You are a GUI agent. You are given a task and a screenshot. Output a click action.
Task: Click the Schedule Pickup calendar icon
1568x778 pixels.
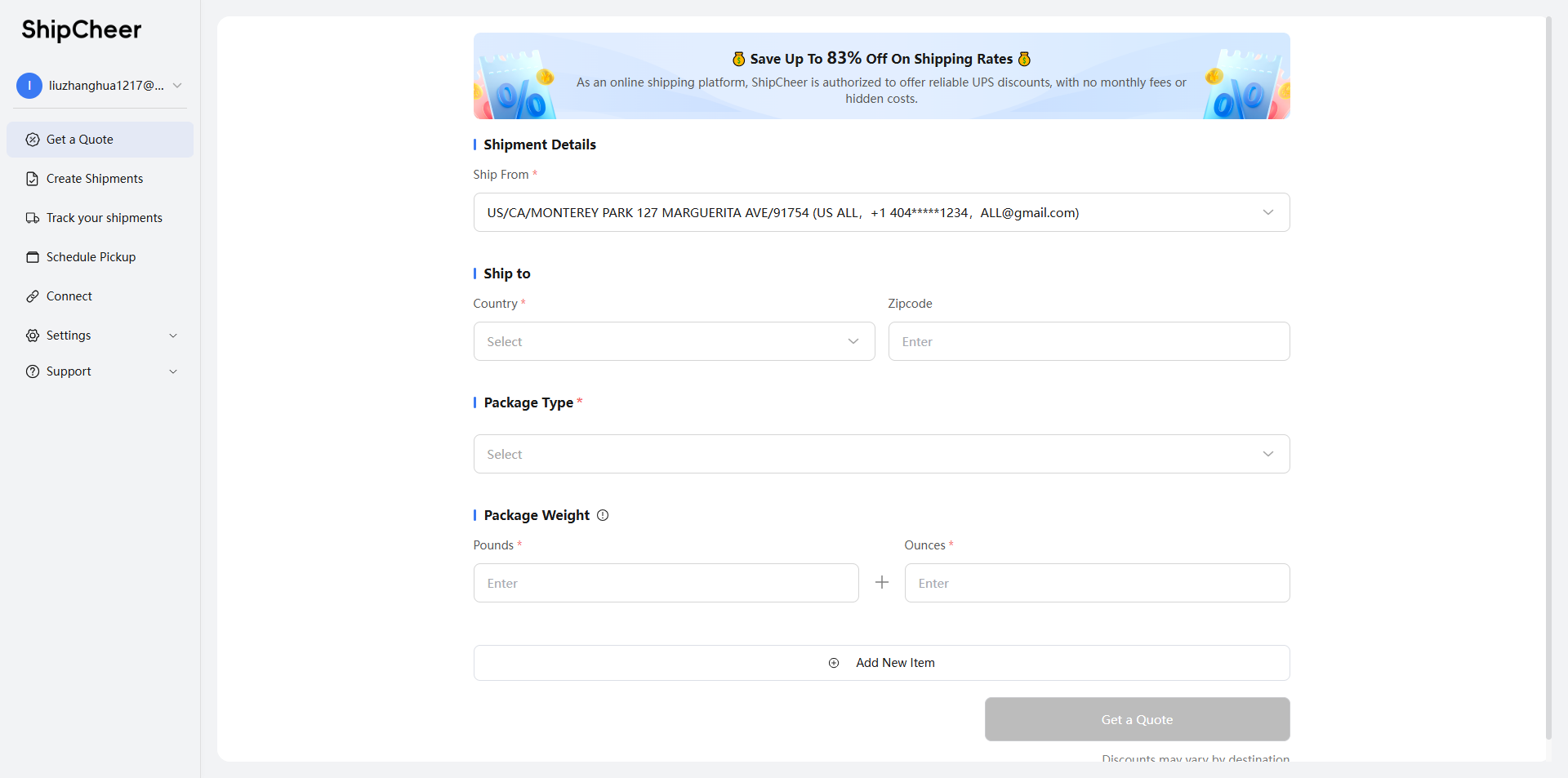coord(33,257)
